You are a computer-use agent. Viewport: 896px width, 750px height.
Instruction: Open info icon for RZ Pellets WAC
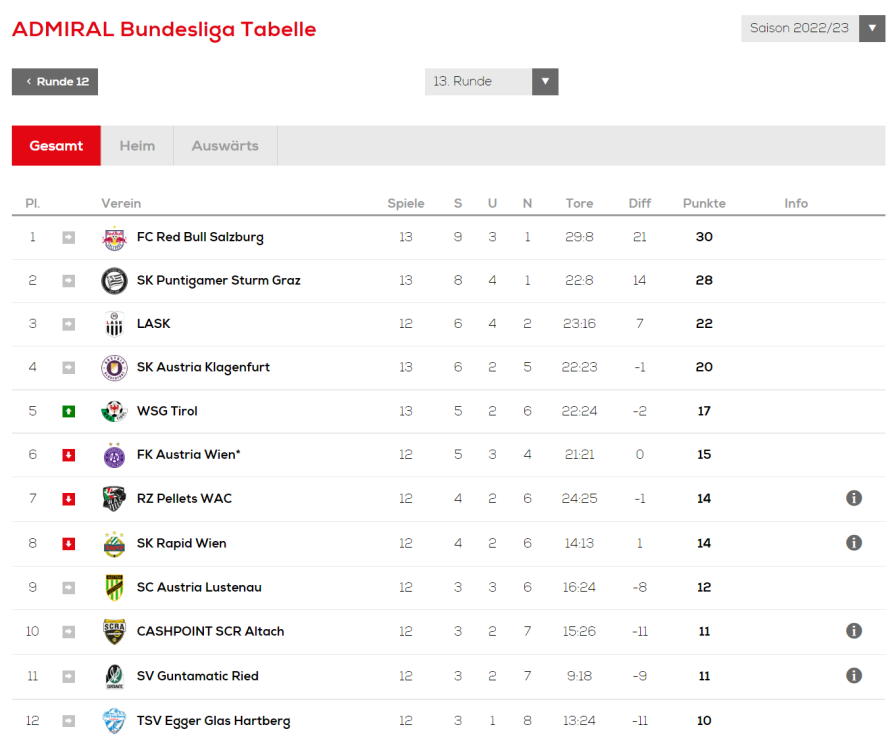[x=854, y=498]
